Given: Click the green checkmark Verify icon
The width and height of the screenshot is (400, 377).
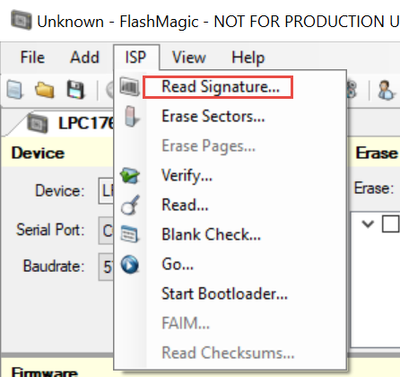Looking at the screenshot, I should click(x=130, y=175).
